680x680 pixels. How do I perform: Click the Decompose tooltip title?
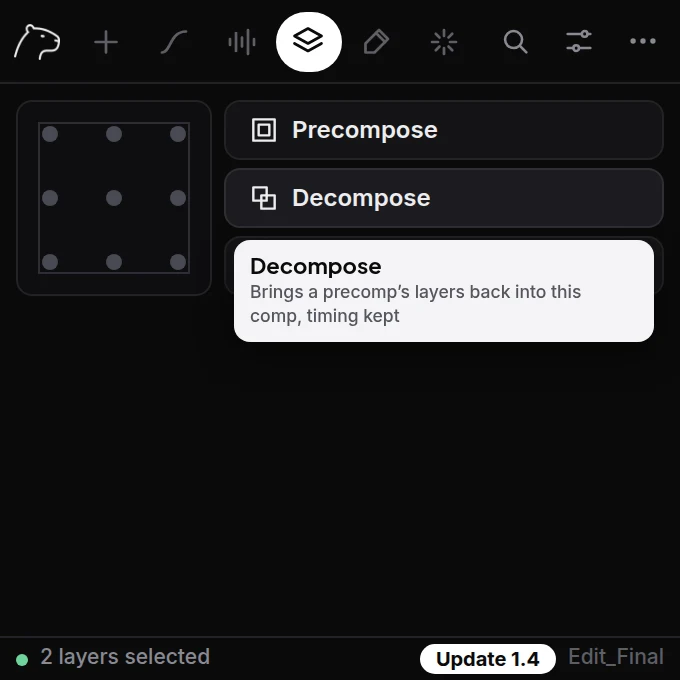(x=316, y=267)
